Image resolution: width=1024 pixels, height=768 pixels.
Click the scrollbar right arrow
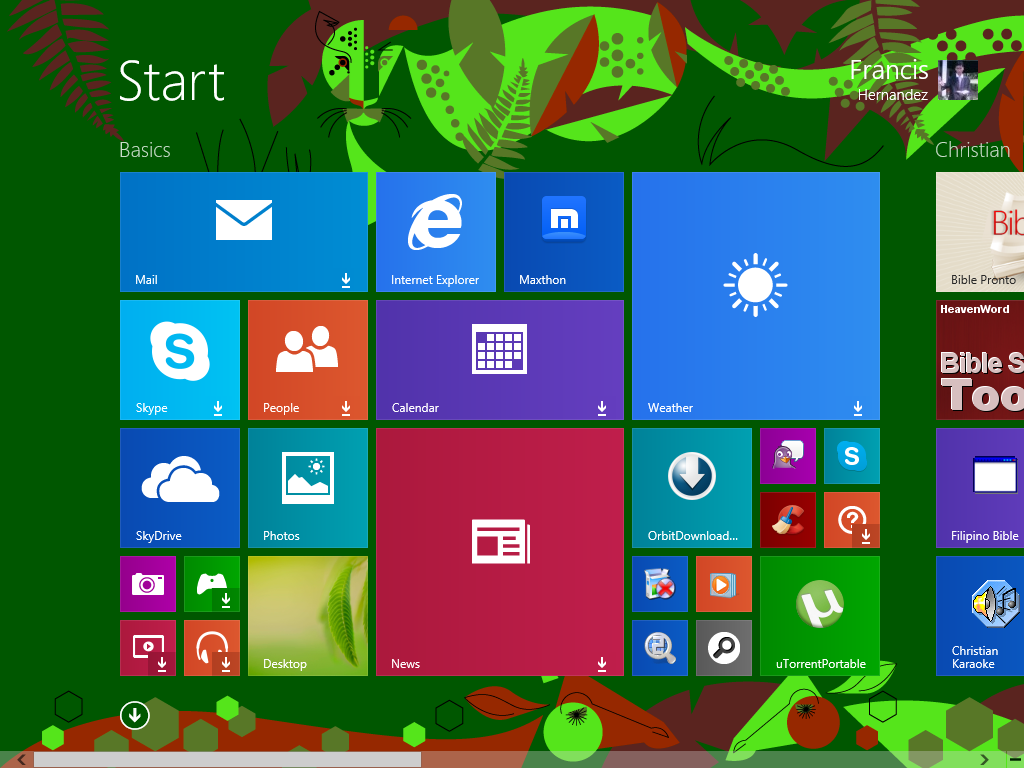pos(984,760)
